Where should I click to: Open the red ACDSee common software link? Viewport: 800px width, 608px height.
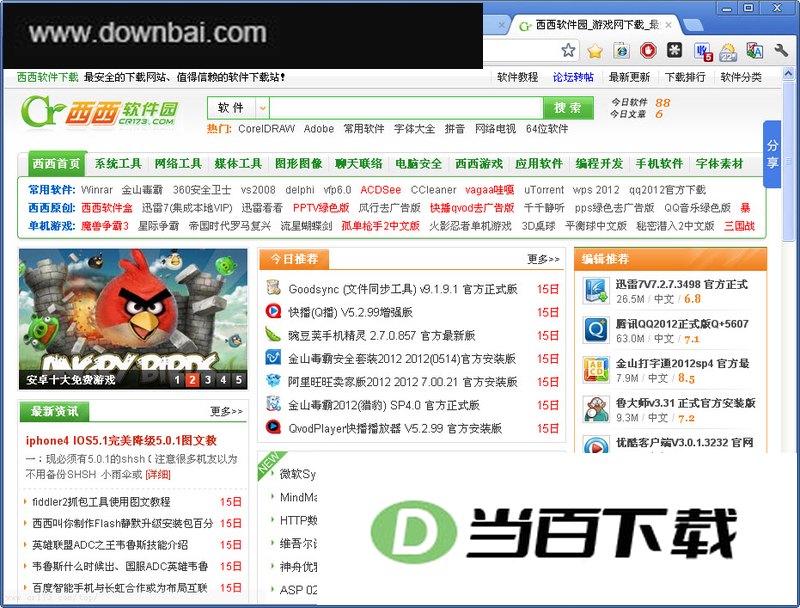pyautogui.click(x=381, y=190)
